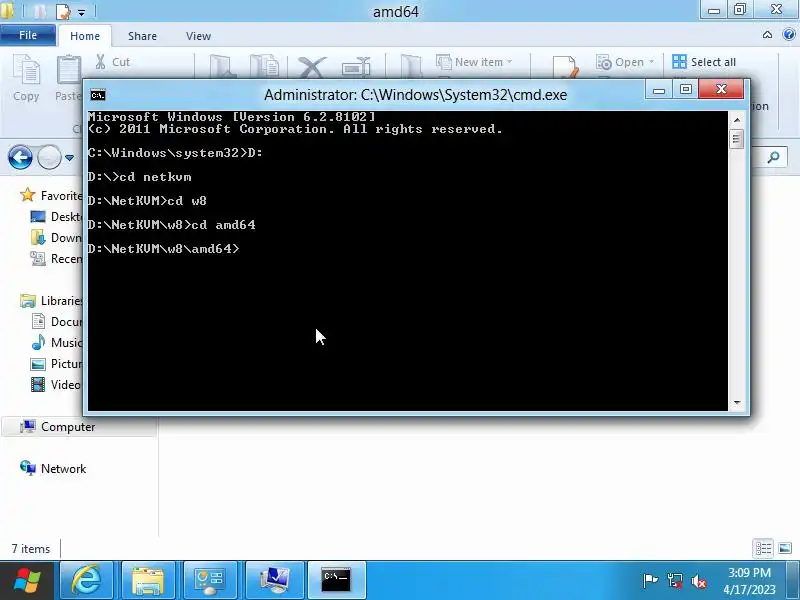Screen dimensions: 800x600
Task: Go back with the blue Back arrow
Action: pos(20,157)
